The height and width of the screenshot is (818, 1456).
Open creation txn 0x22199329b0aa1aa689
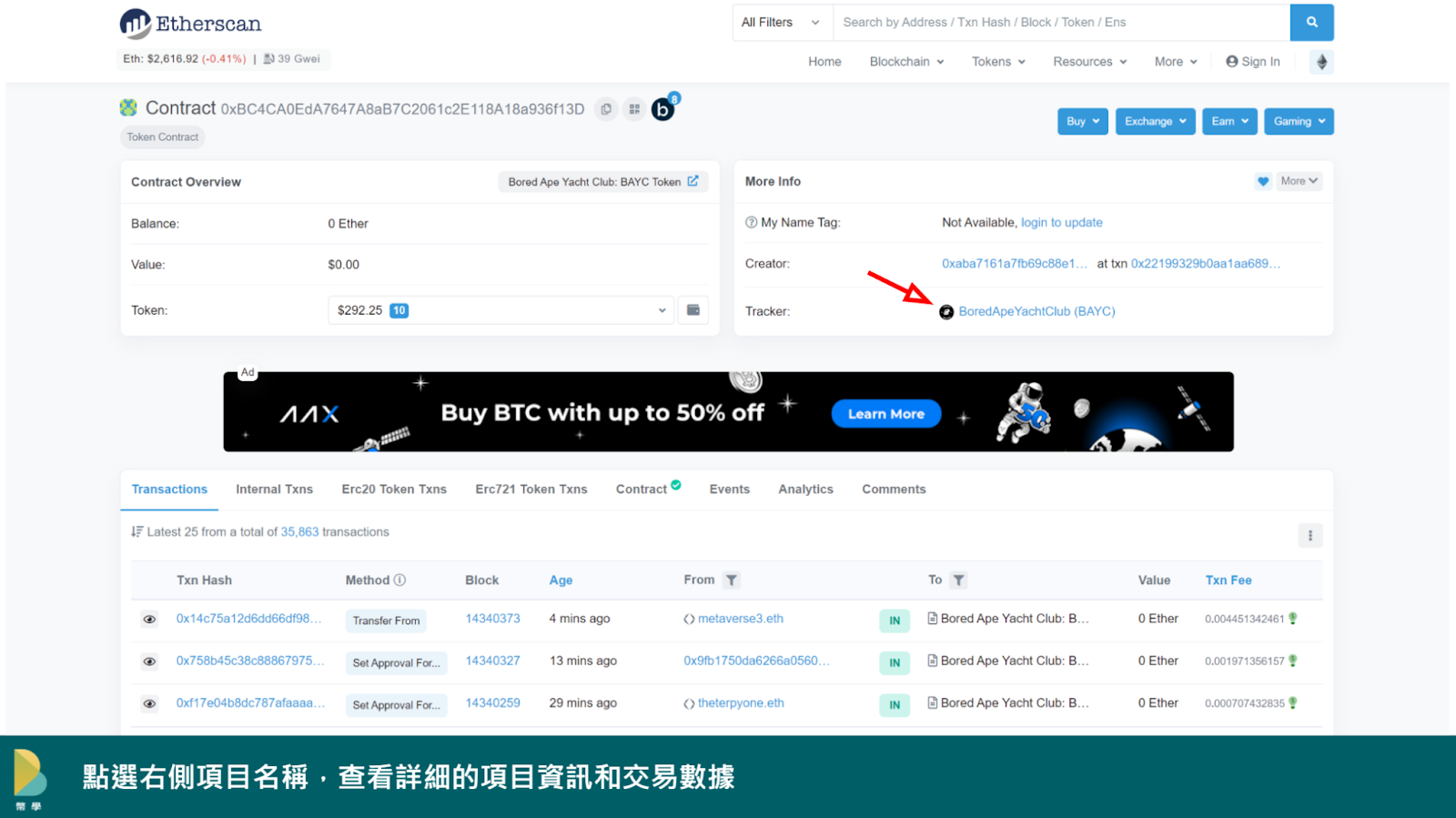point(1206,264)
